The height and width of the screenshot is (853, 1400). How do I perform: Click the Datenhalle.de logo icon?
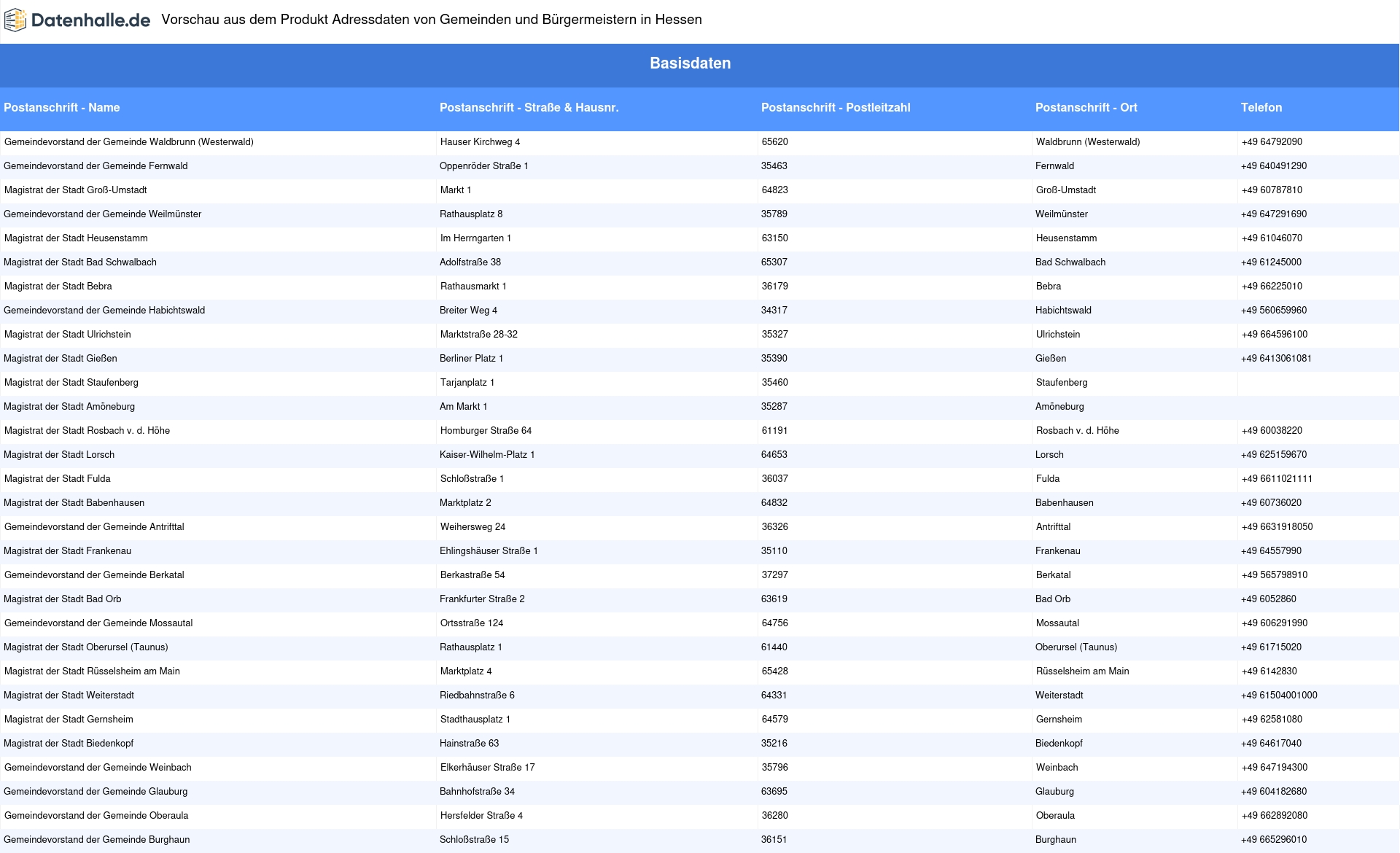[15, 20]
